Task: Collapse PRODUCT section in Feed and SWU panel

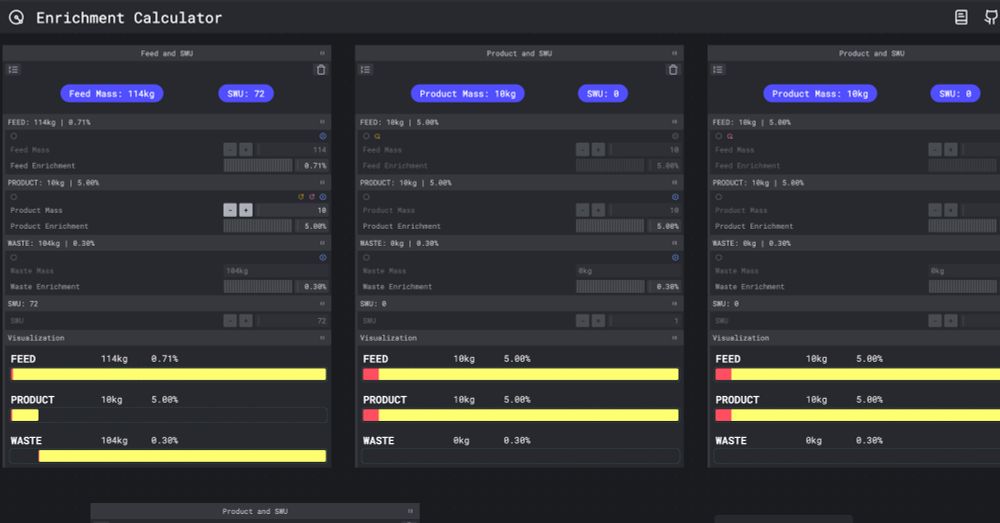Action: (x=322, y=182)
